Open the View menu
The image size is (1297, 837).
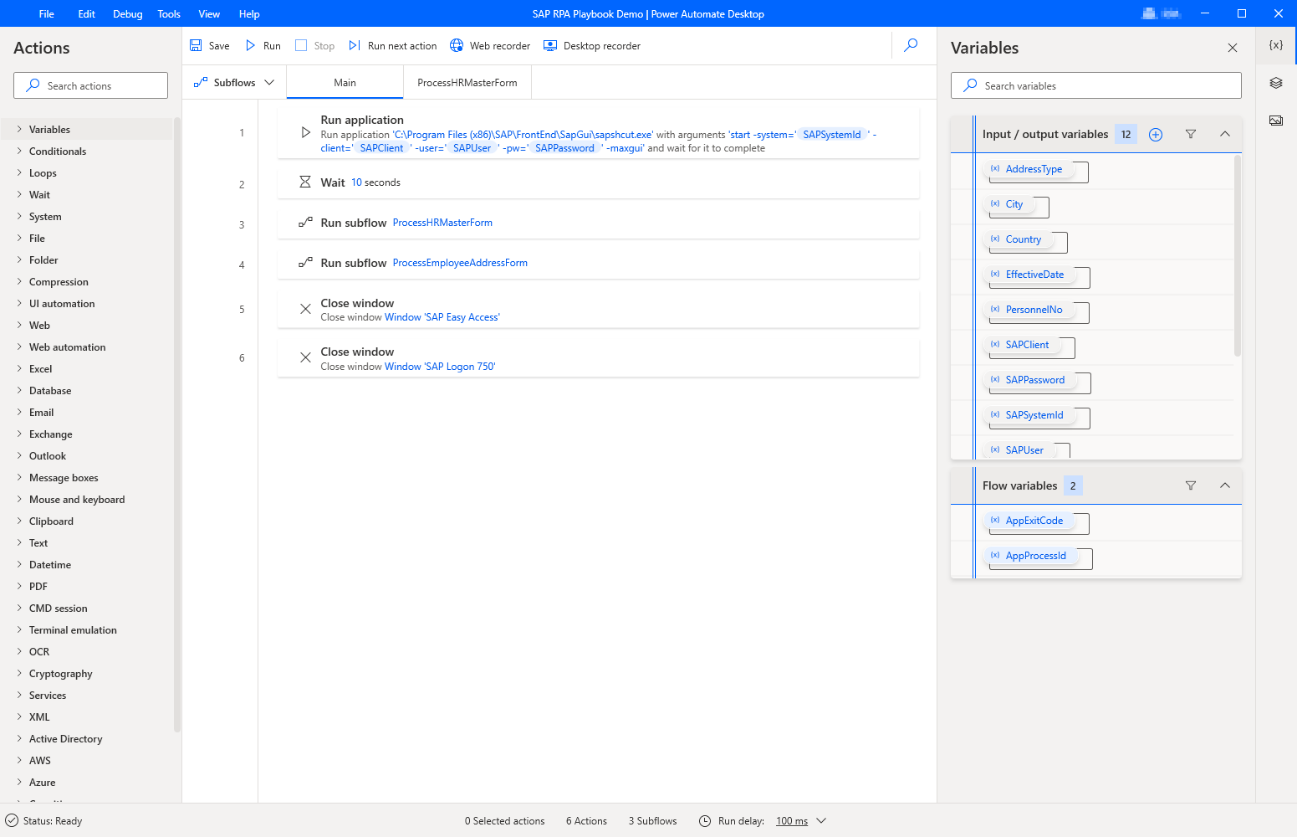[209, 14]
